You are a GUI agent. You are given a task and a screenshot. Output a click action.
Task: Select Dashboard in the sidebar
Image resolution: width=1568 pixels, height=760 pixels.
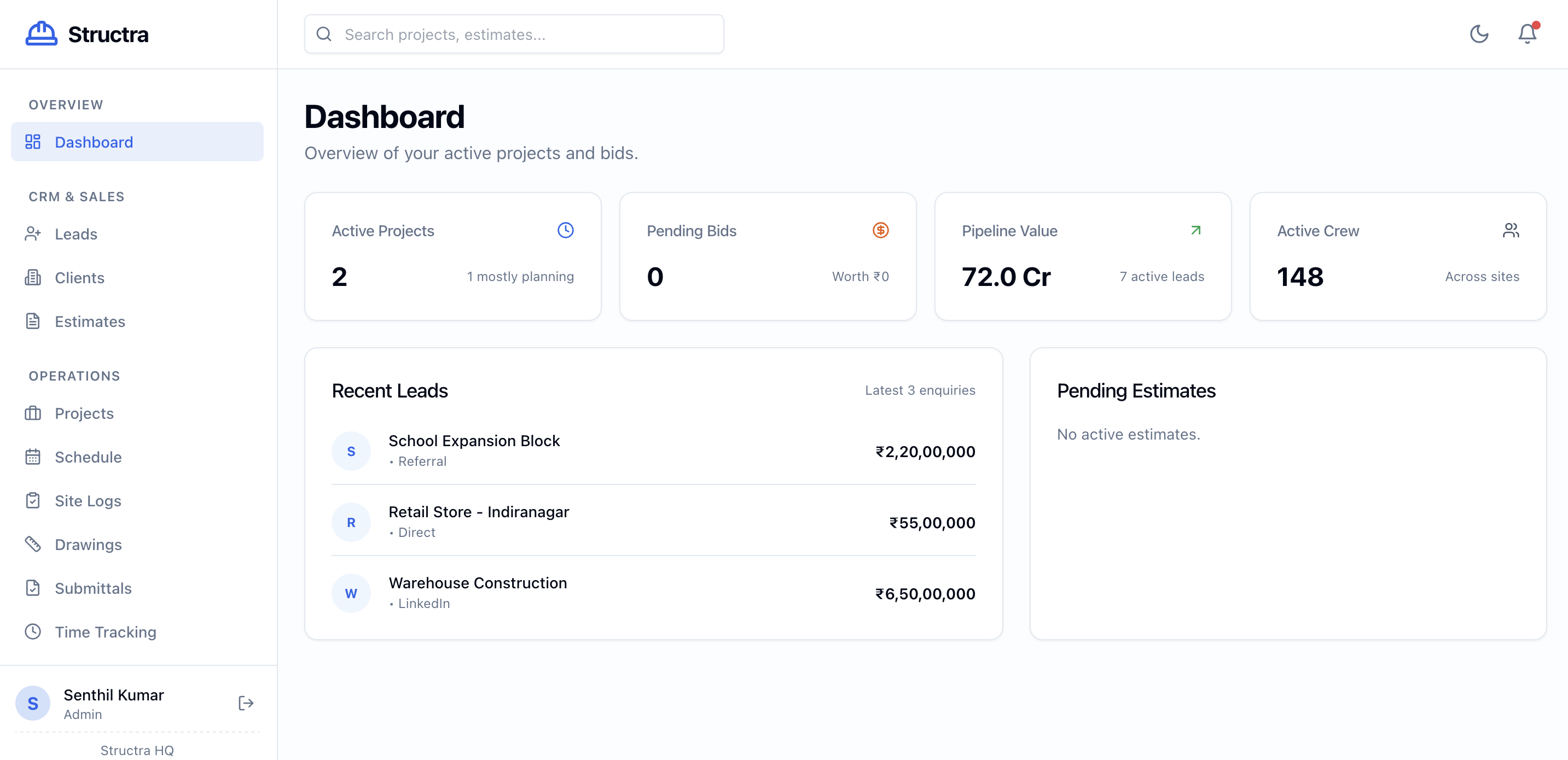click(94, 142)
